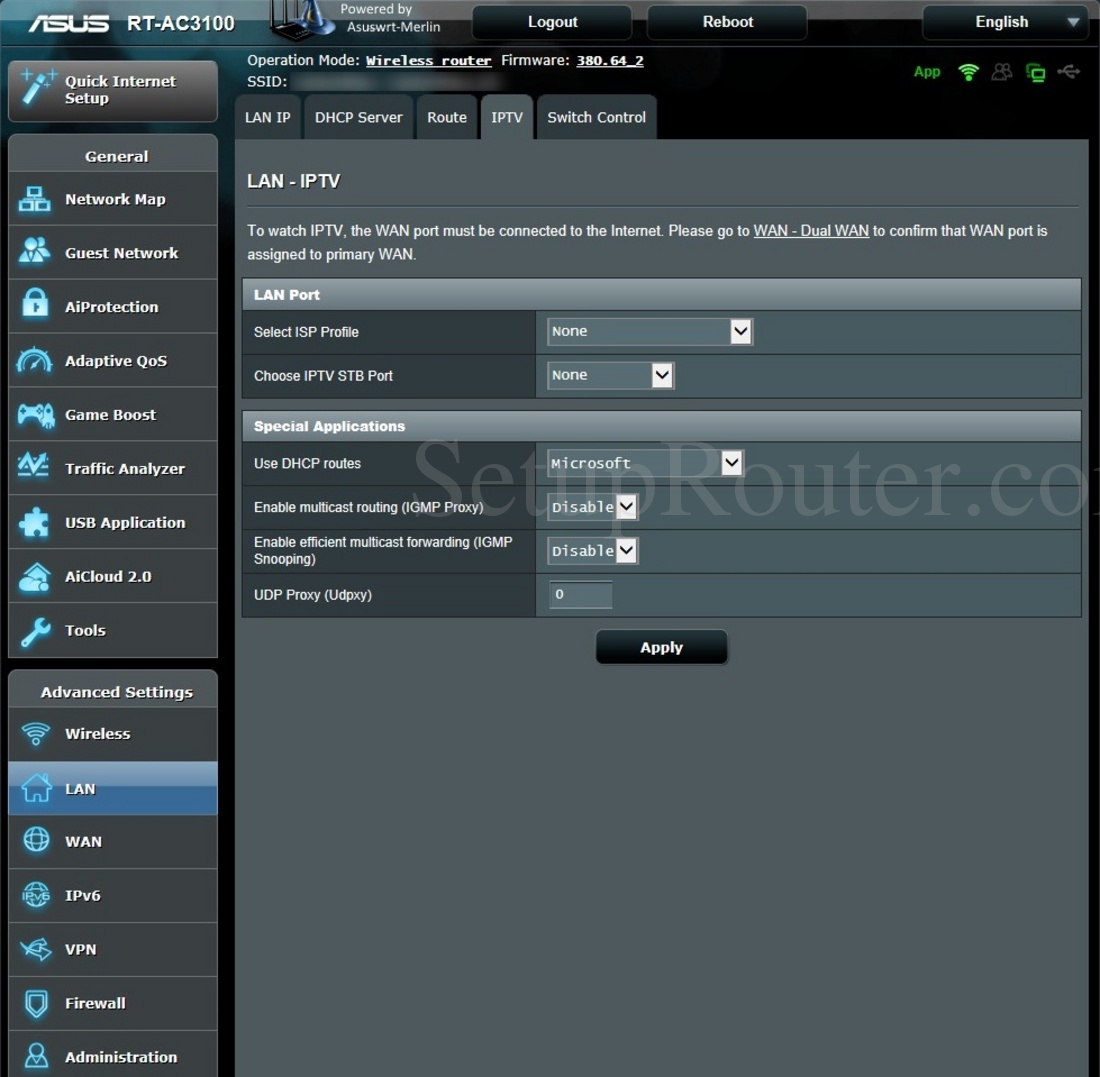This screenshot has width=1100, height=1077.
Task: Change the English language selector
Action: click(1003, 21)
